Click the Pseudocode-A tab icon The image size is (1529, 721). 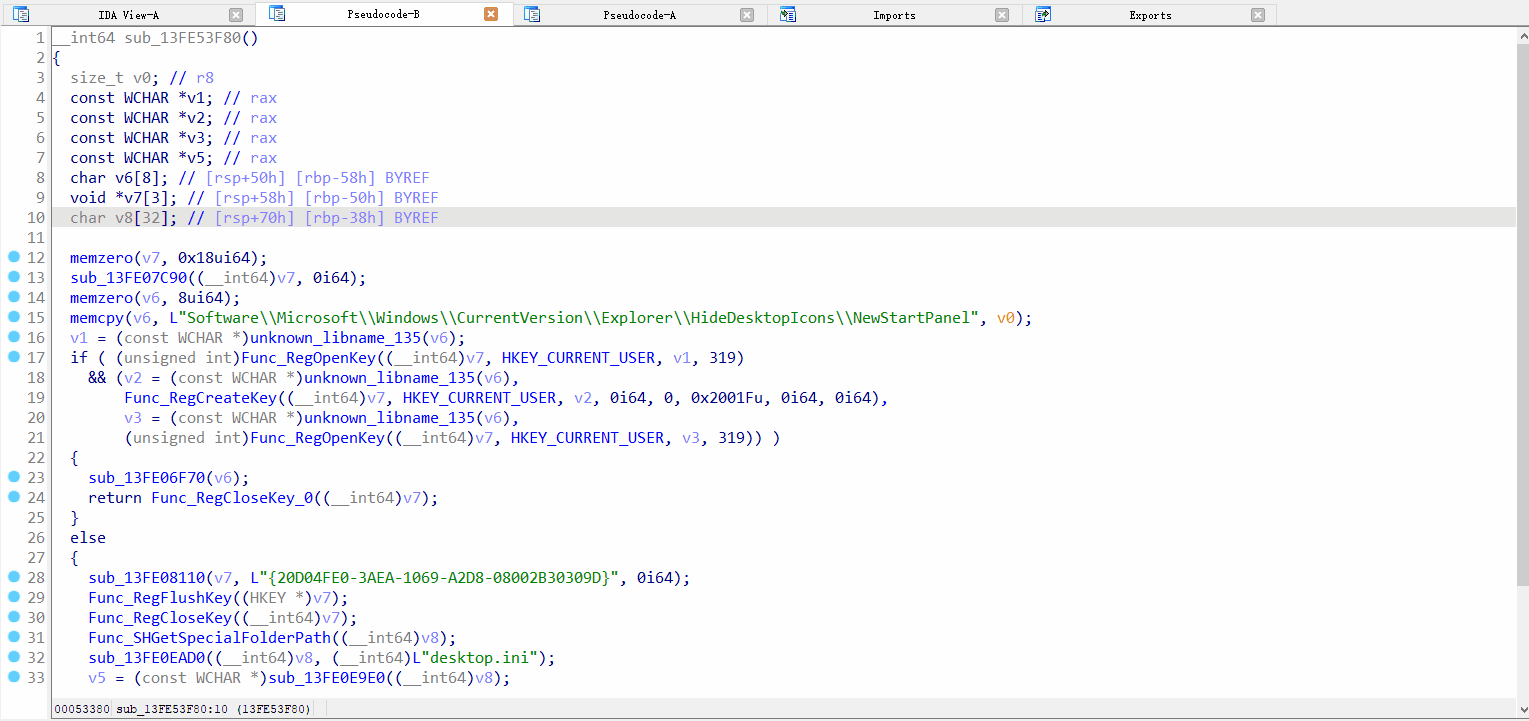click(x=532, y=14)
